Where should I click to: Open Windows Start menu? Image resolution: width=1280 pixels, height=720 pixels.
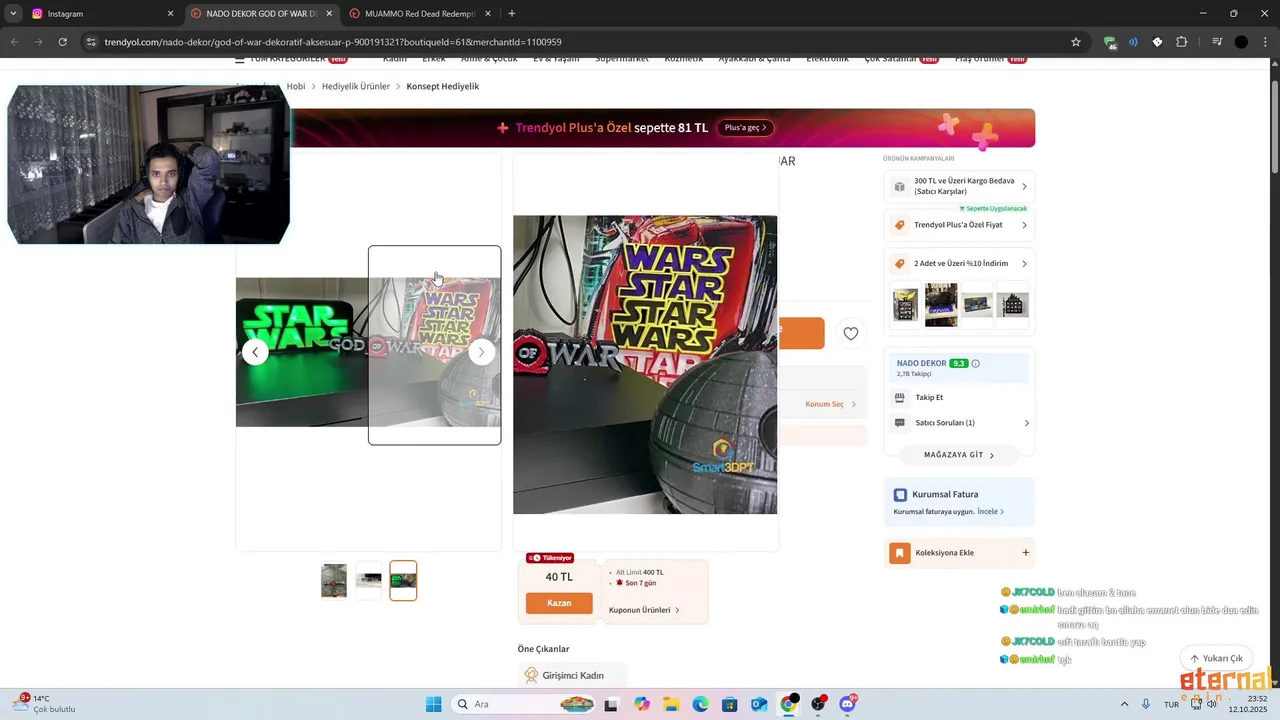coord(433,704)
